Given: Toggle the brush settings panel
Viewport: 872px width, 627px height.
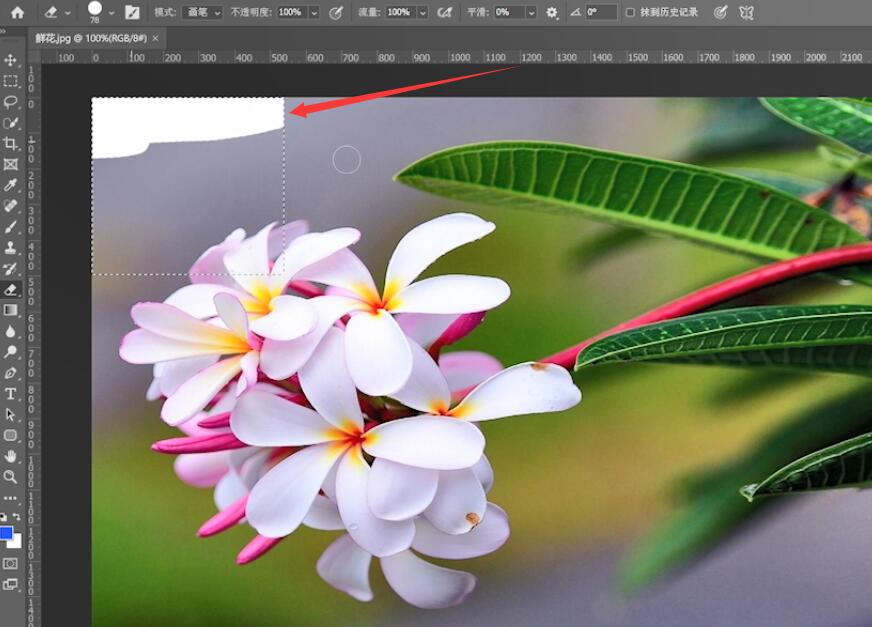Looking at the screenshot, I should (x=132, y=12).
